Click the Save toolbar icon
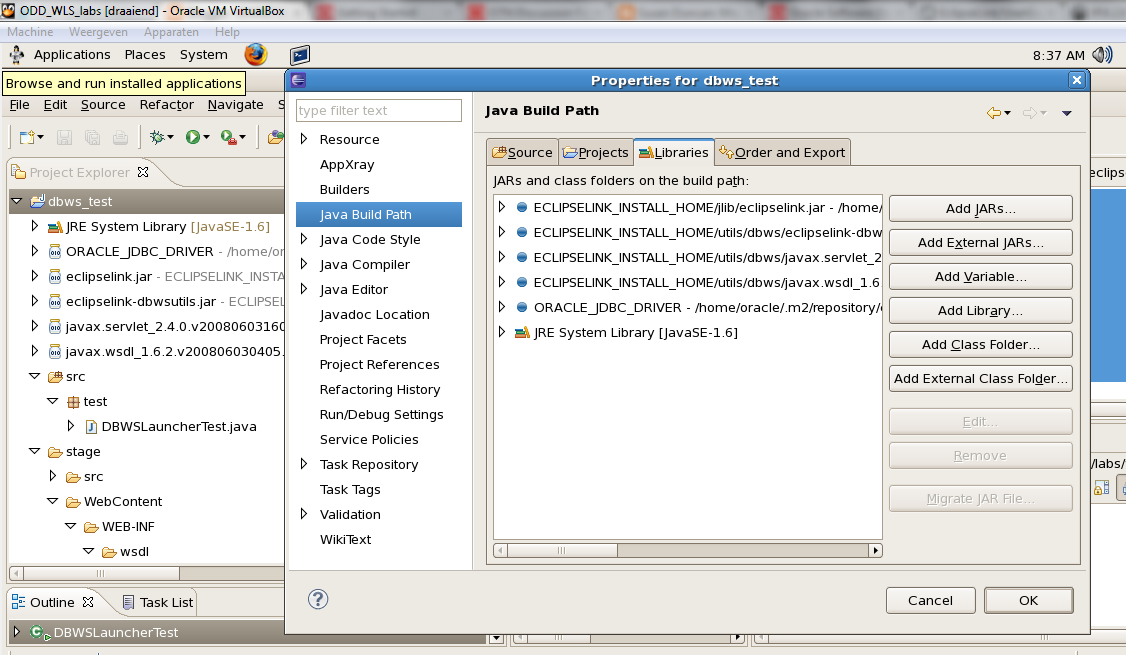The image size is (1126, 655). tap(65, 136)
